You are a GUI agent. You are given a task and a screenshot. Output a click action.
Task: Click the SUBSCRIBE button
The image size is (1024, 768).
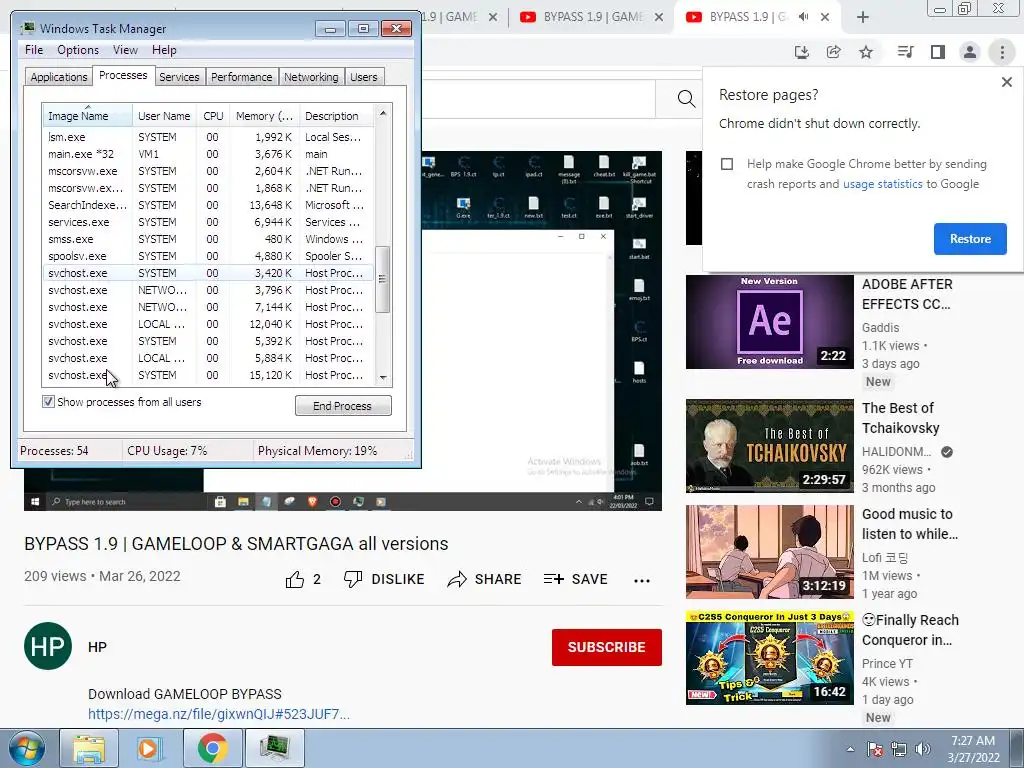tap(606, 647)
